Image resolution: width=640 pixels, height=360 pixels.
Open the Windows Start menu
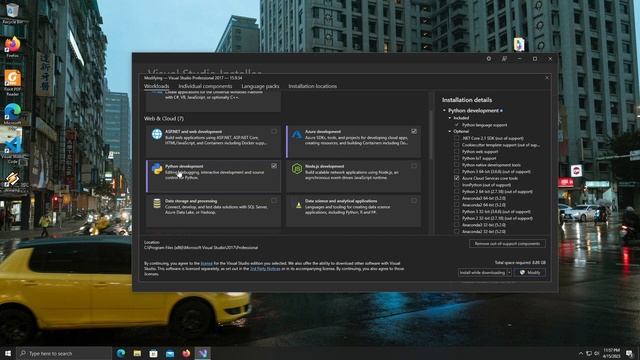[8, 353]
